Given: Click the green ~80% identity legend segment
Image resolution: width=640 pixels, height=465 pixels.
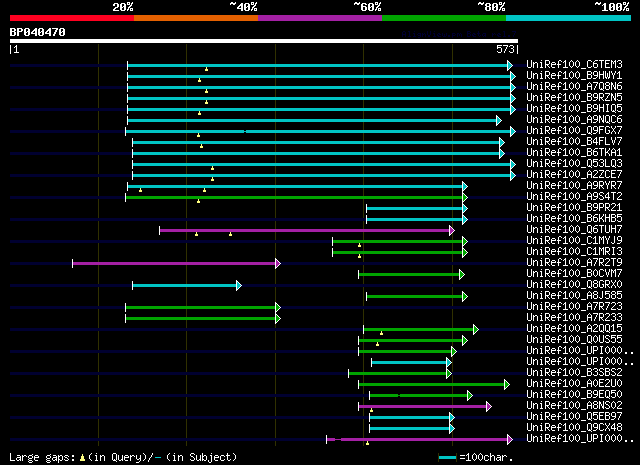Looking at the screenshot, I should [x=444, y=18].
